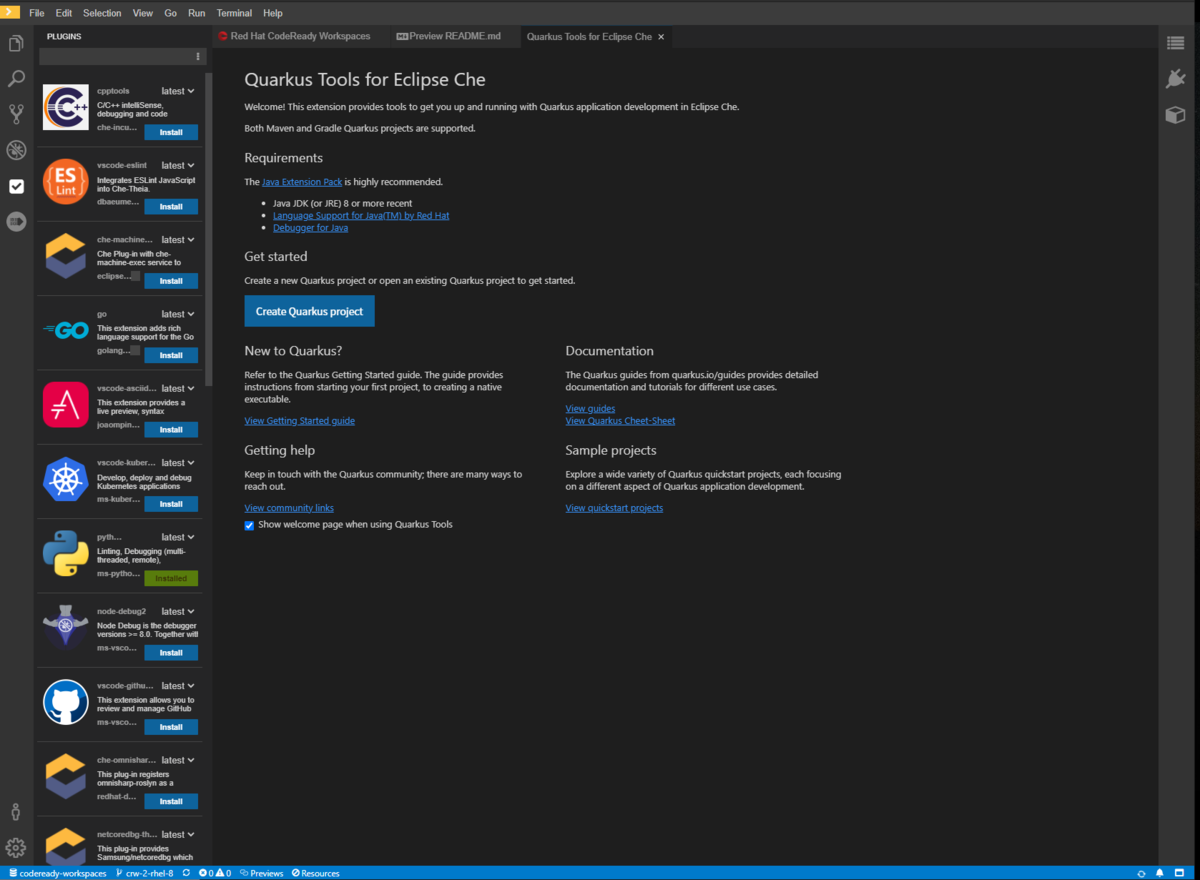Open the cube icon on right panel
The height and width of the screenshot is (880, 1200).
point(1176,115)
